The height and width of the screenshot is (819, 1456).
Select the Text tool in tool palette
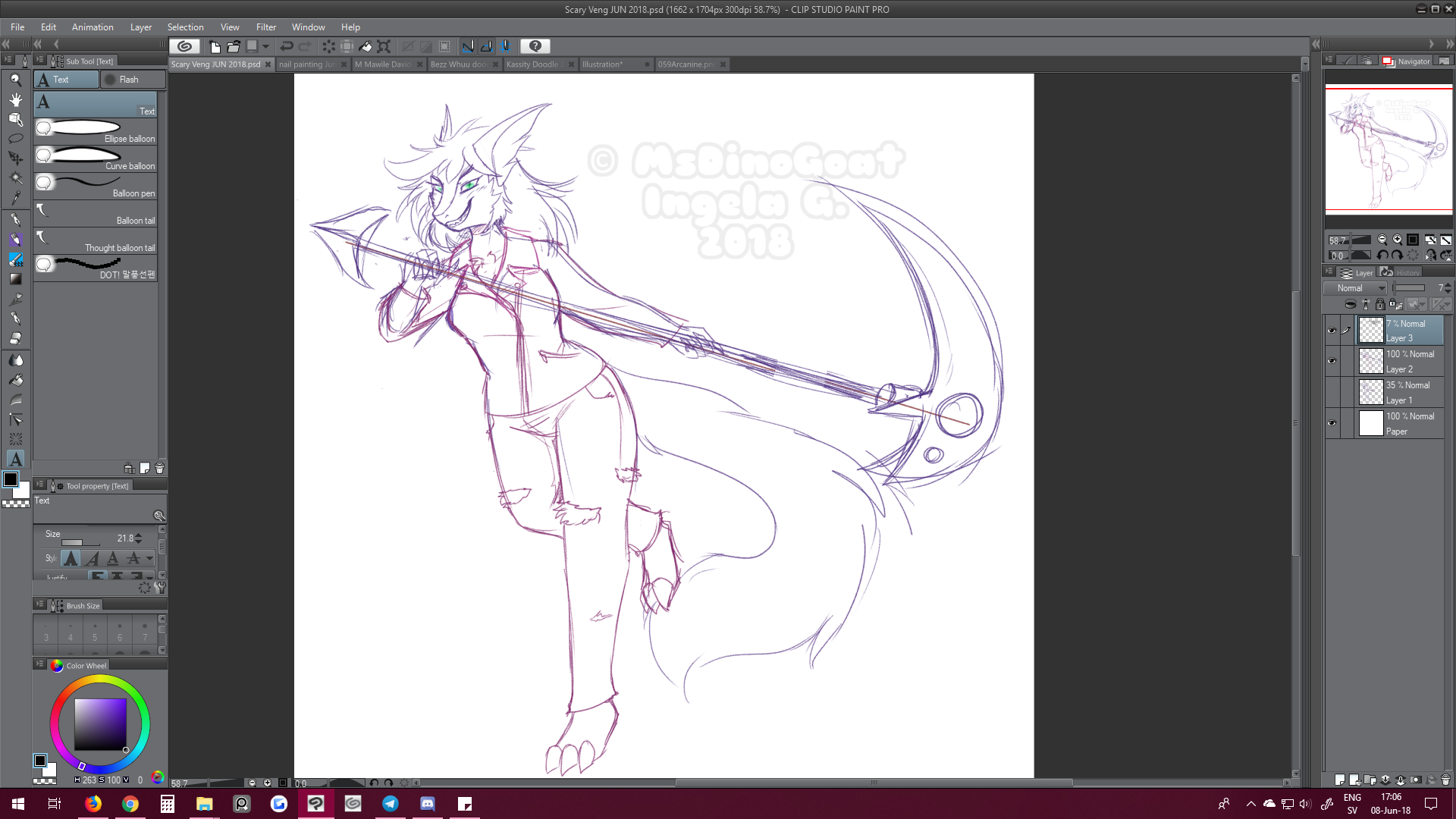tap(15, 459)
